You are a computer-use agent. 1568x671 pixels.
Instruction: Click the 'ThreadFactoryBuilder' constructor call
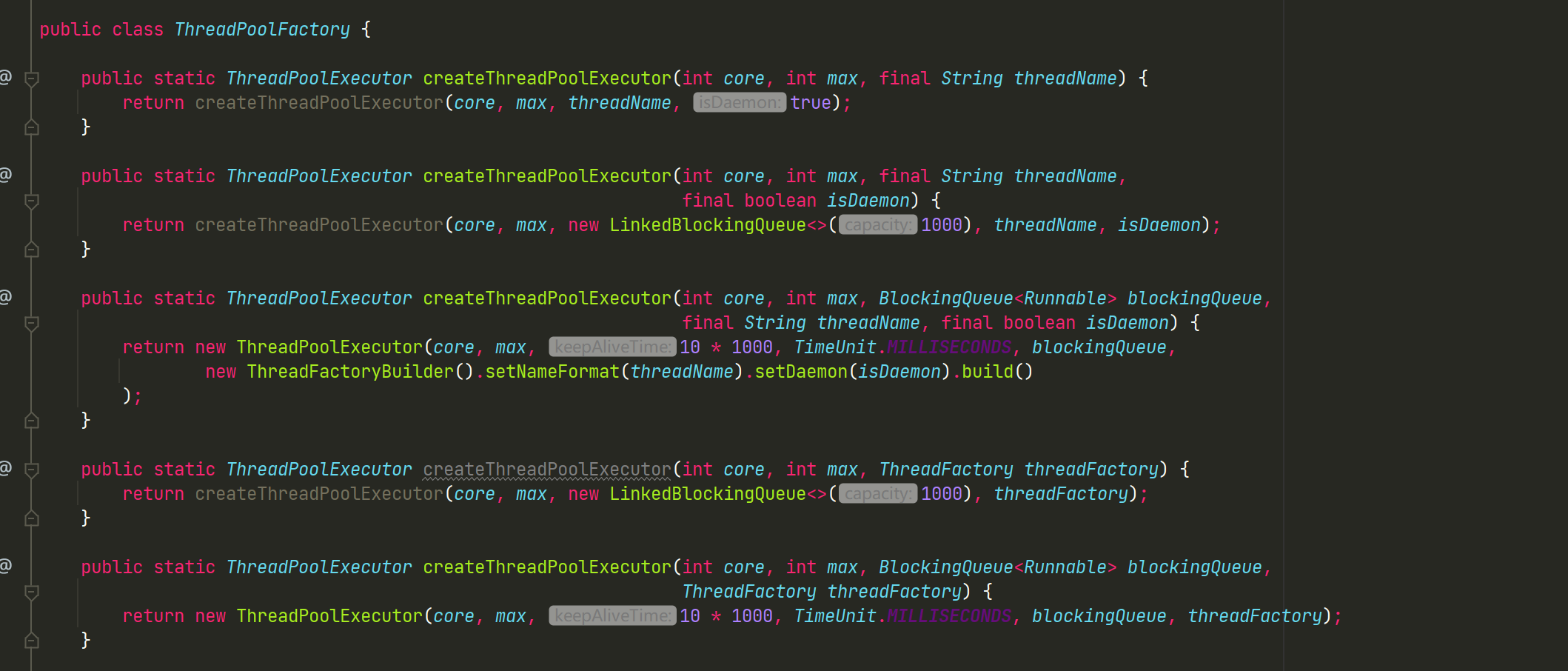pos(350,372)
